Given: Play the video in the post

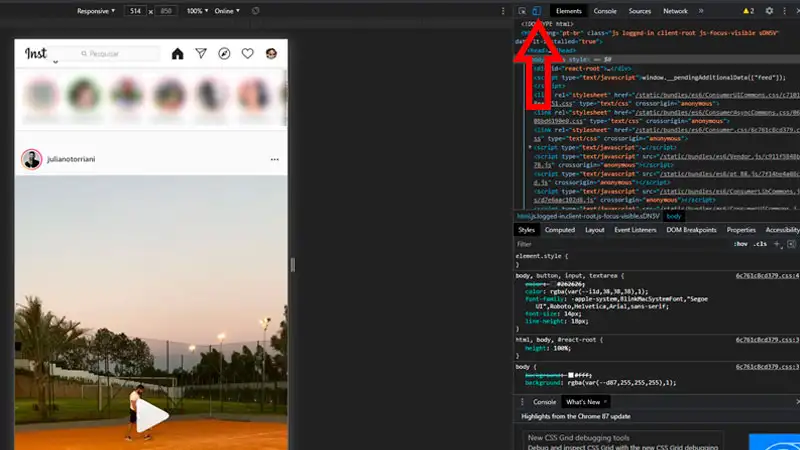Looking at the screenshot, I should (x=151, y=417).
